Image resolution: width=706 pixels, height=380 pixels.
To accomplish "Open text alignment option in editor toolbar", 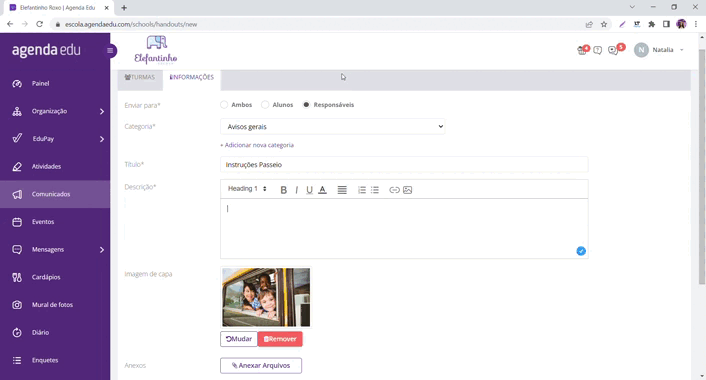I will point(342,190).
